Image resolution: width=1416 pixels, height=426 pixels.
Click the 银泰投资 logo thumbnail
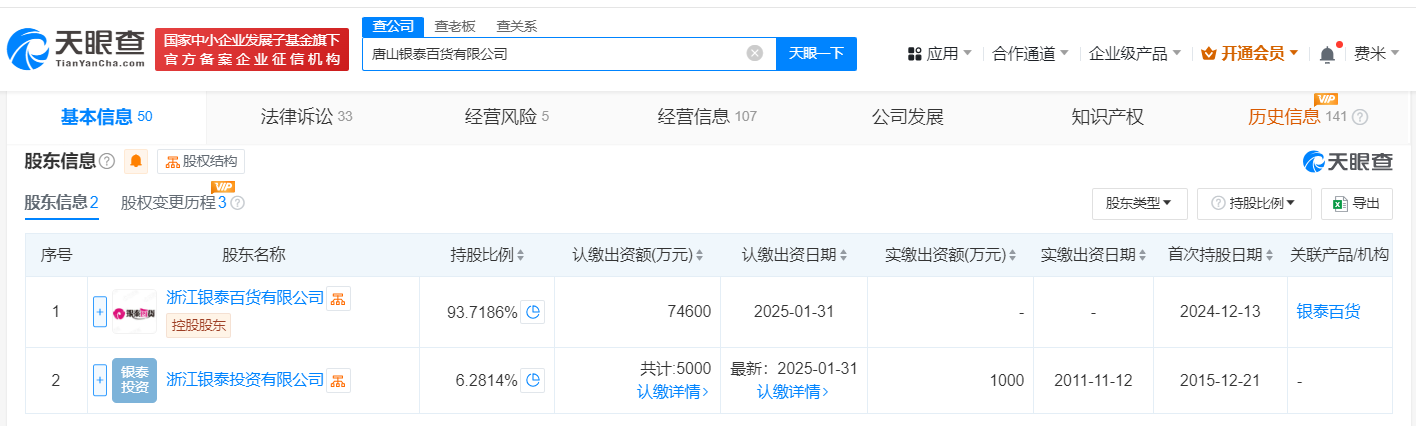pos(134,380)
